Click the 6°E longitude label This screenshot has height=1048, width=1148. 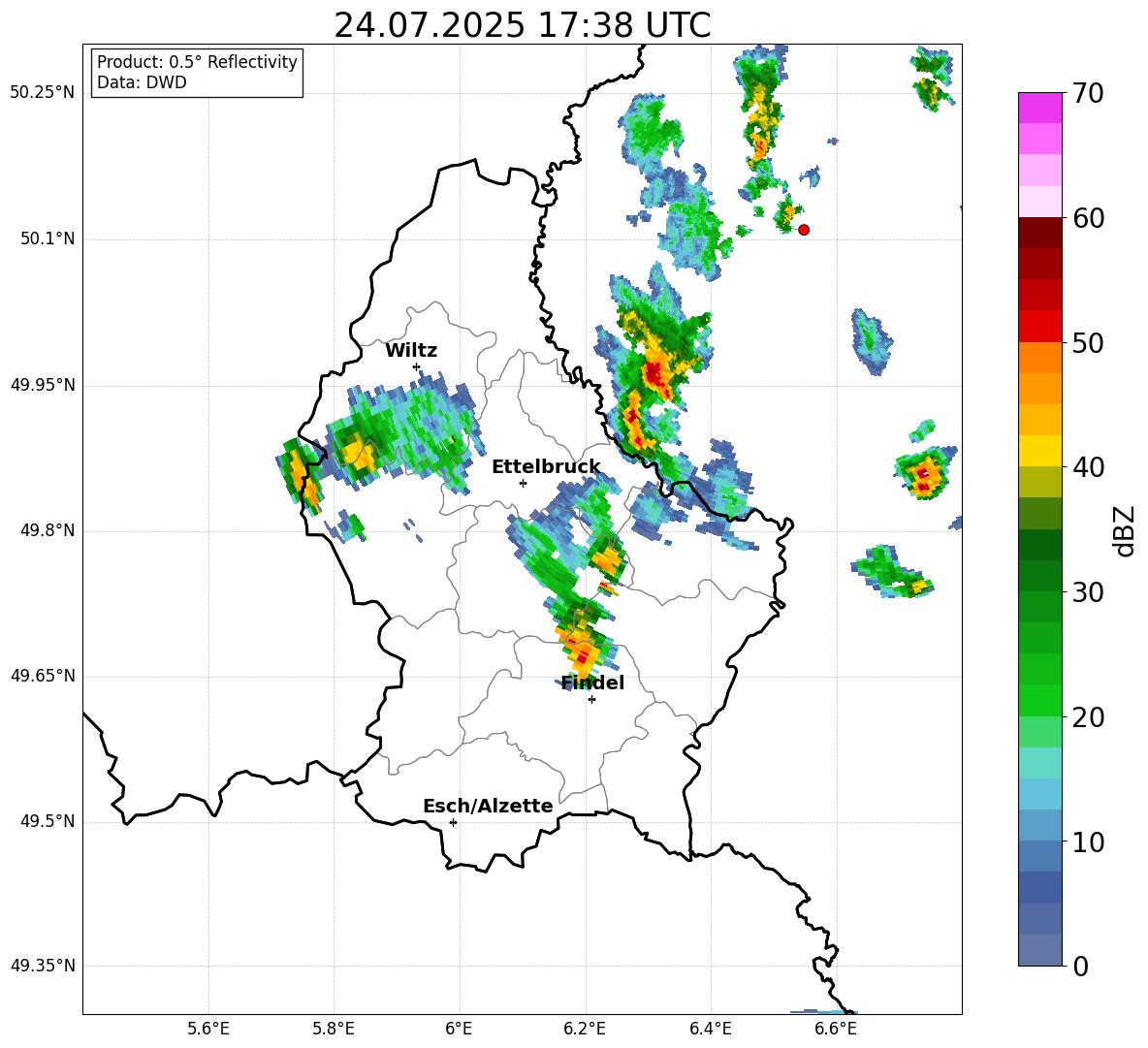459,1029
